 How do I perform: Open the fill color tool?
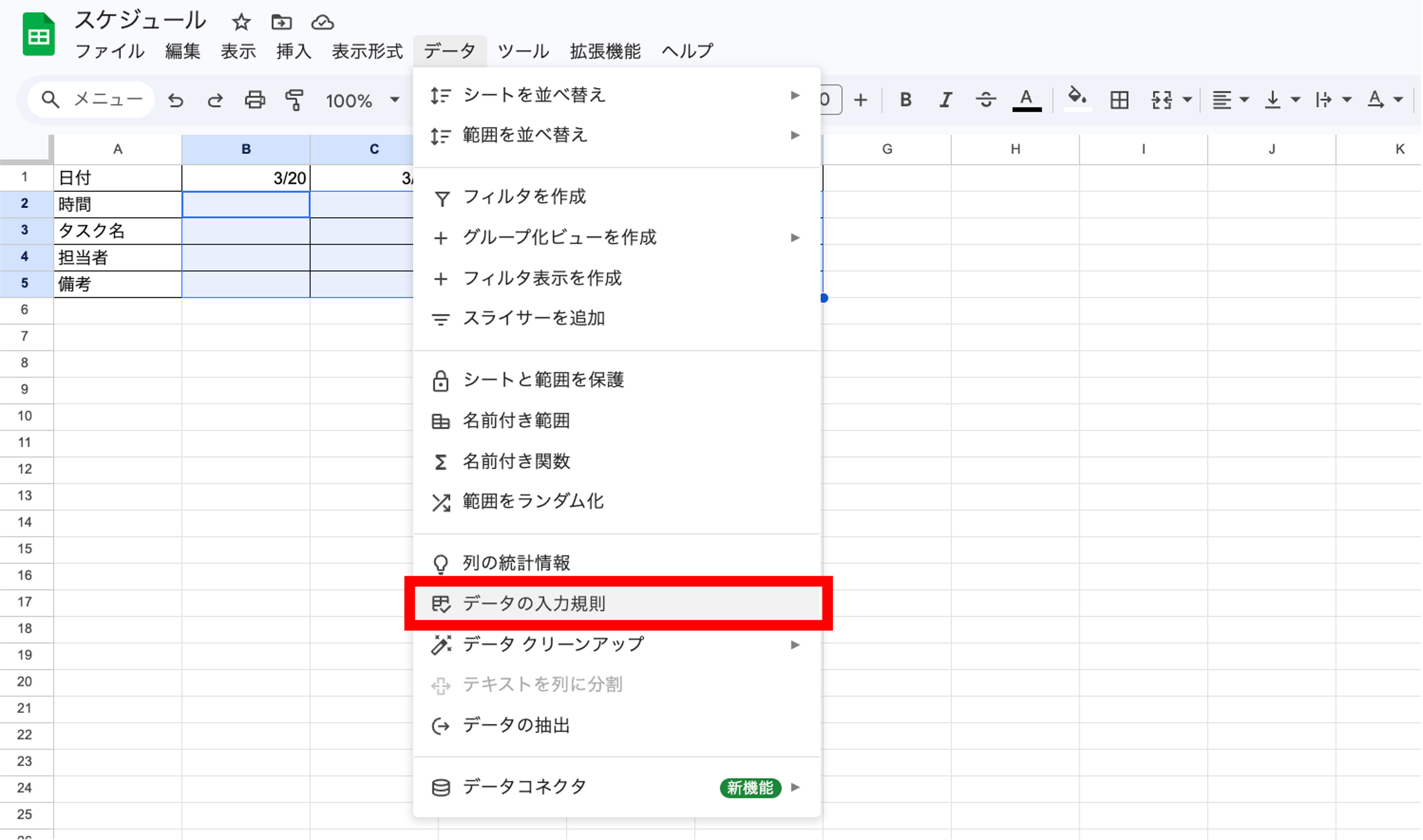1078,100
